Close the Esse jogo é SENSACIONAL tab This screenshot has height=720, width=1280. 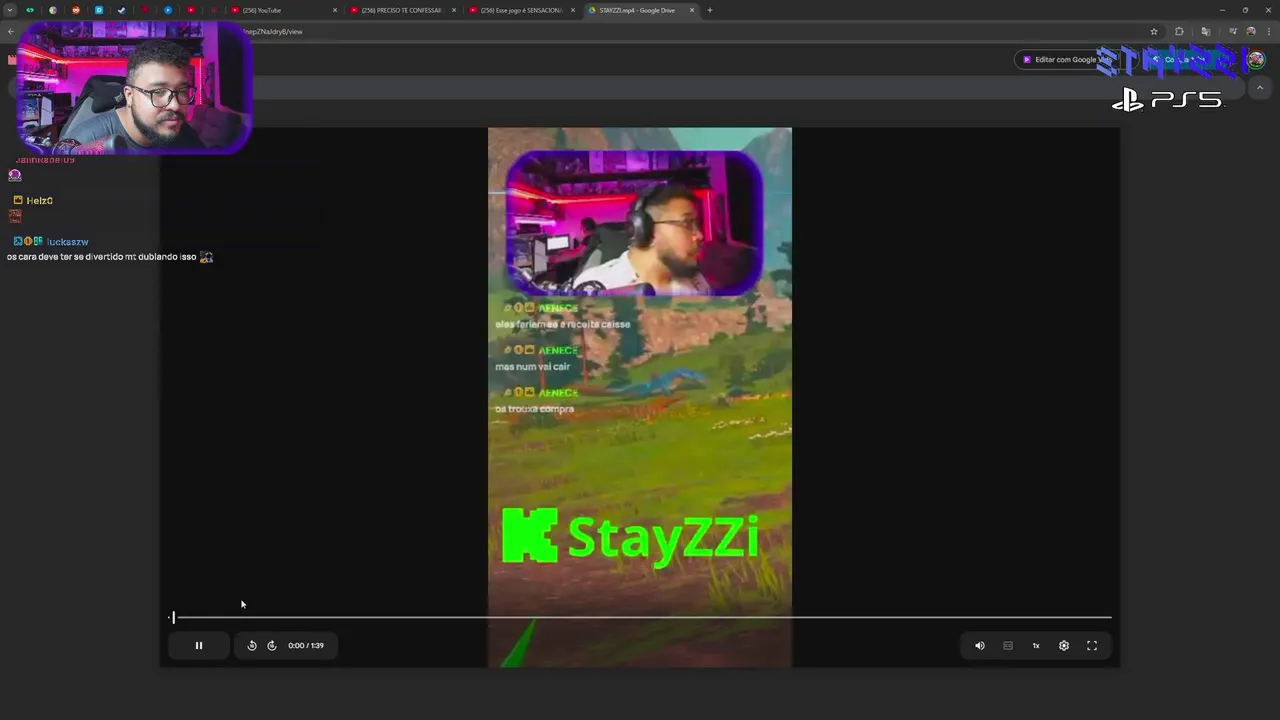coord(573,10)
